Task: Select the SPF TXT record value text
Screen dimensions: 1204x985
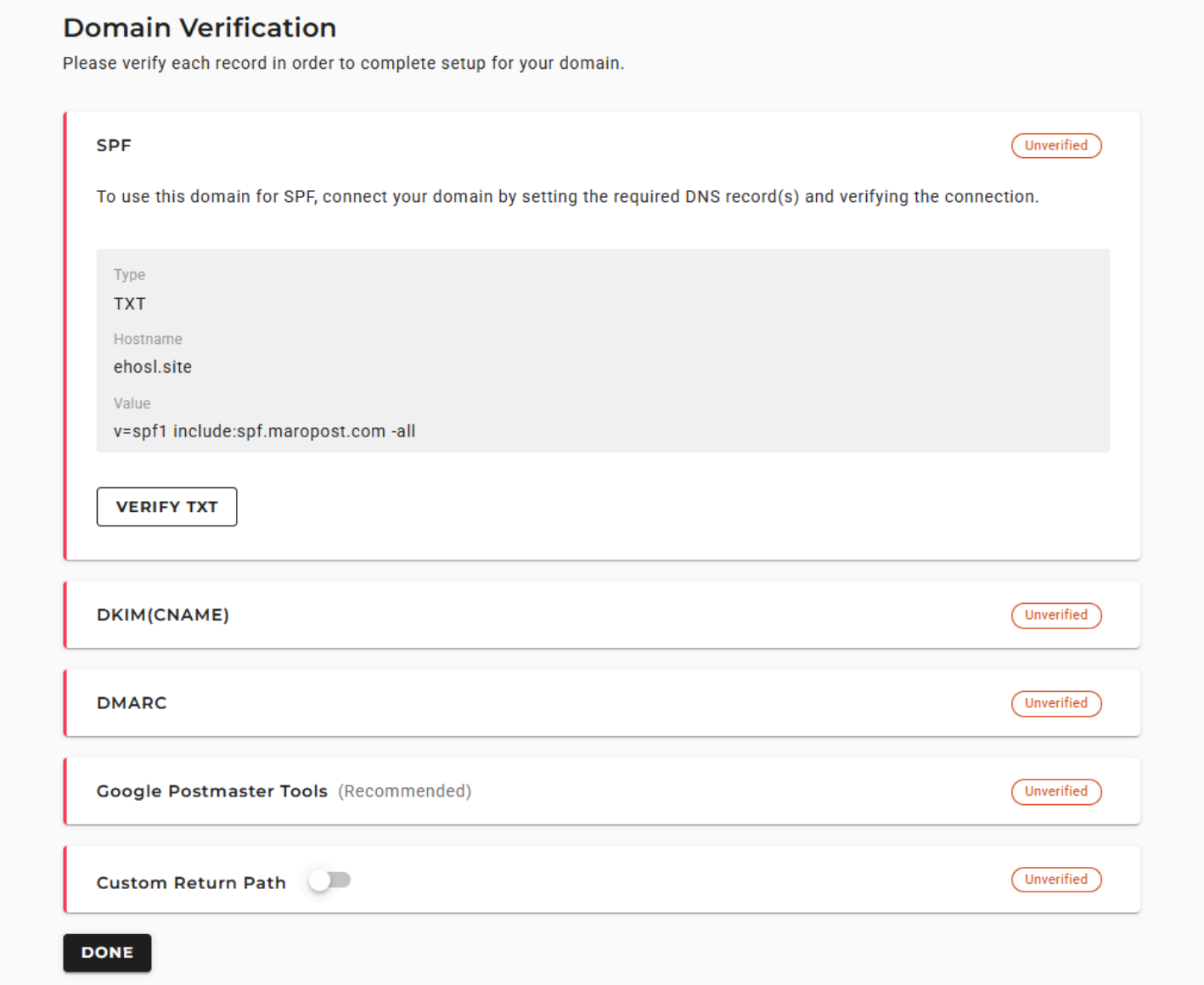Action: click(264, 431)
